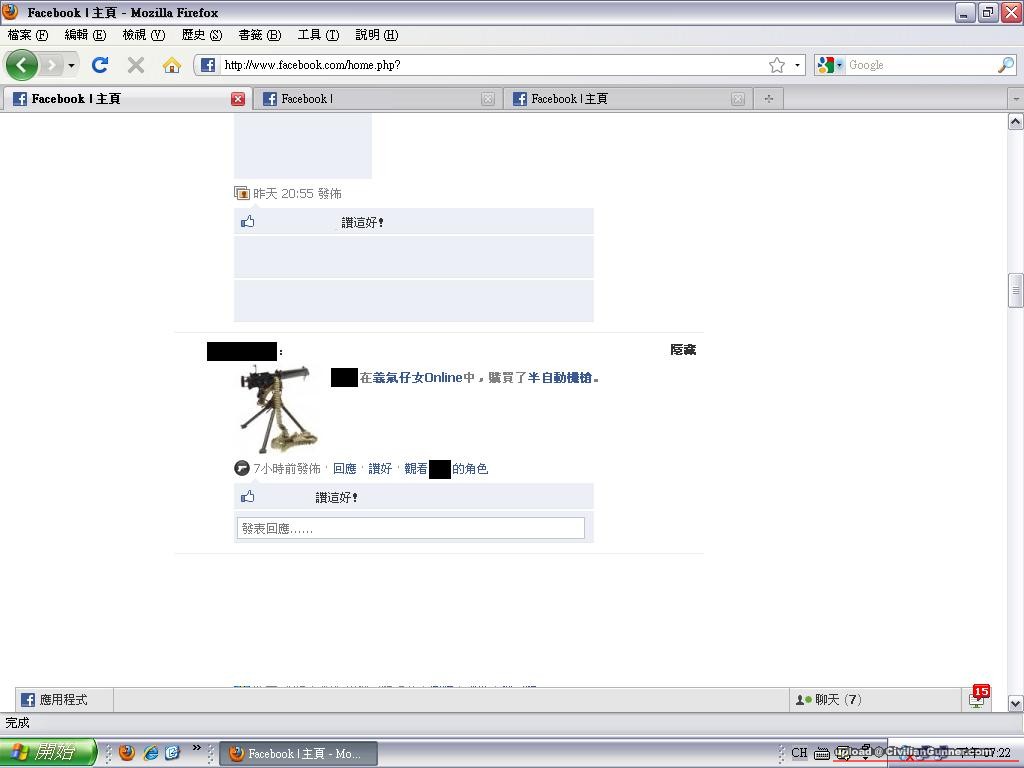This screenshot has height=768, width=1024.
Task: Open the 工具 (Tools) menu
Action: click(x=318, y=35)
